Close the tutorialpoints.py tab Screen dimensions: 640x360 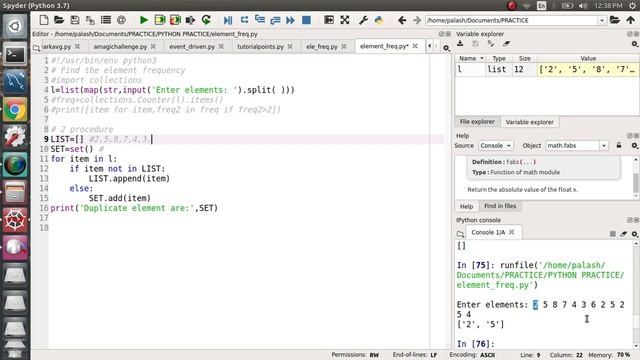290,47
